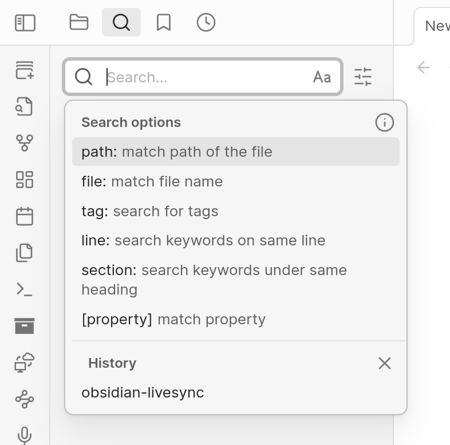The height and width of the screenshot is (445, 450).
Task: Select the active search tab icon
Action: [121, 22]
